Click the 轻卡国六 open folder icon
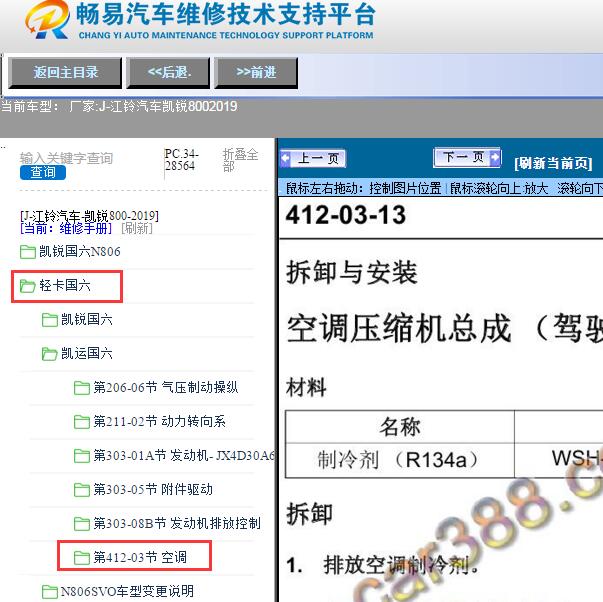This screenshot has width=603, height=602. 28,286
